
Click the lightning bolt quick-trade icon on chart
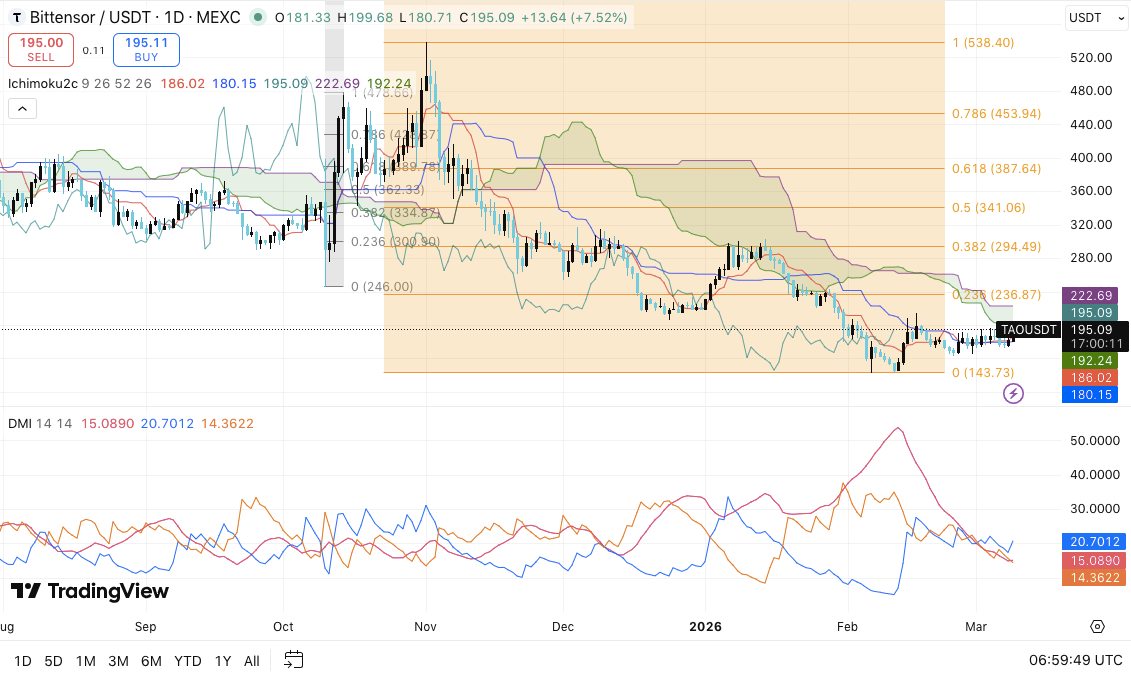1013,394
